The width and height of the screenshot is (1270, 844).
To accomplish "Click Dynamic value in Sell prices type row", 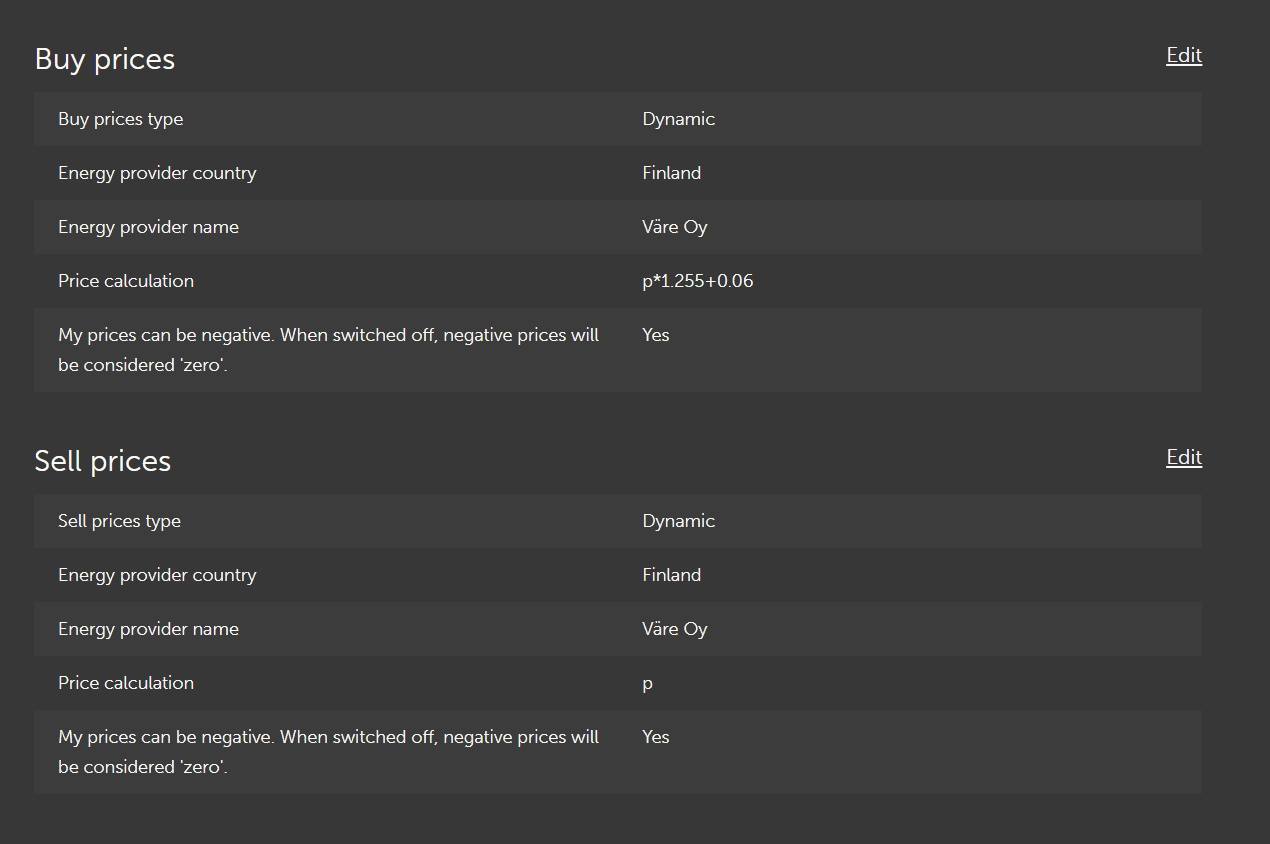I will [679, 521].
